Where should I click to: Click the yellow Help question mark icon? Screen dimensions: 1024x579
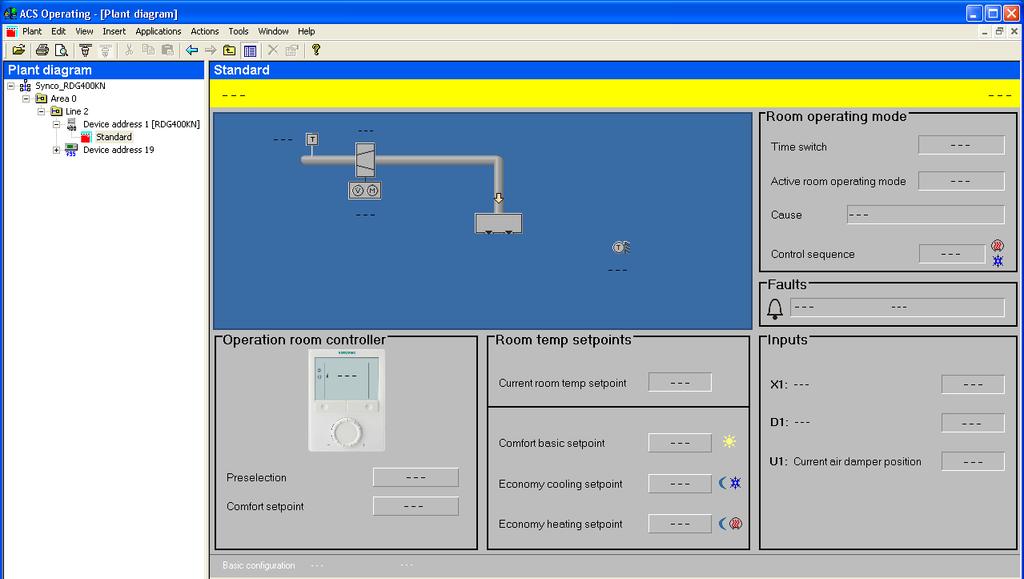click(x=316, y=50)
